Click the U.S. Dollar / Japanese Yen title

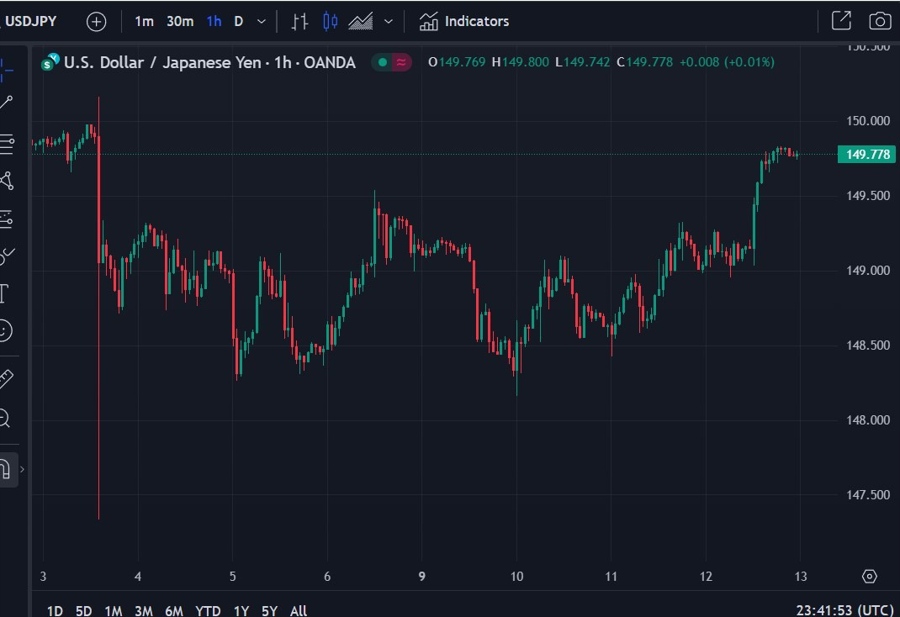(162, 62)
